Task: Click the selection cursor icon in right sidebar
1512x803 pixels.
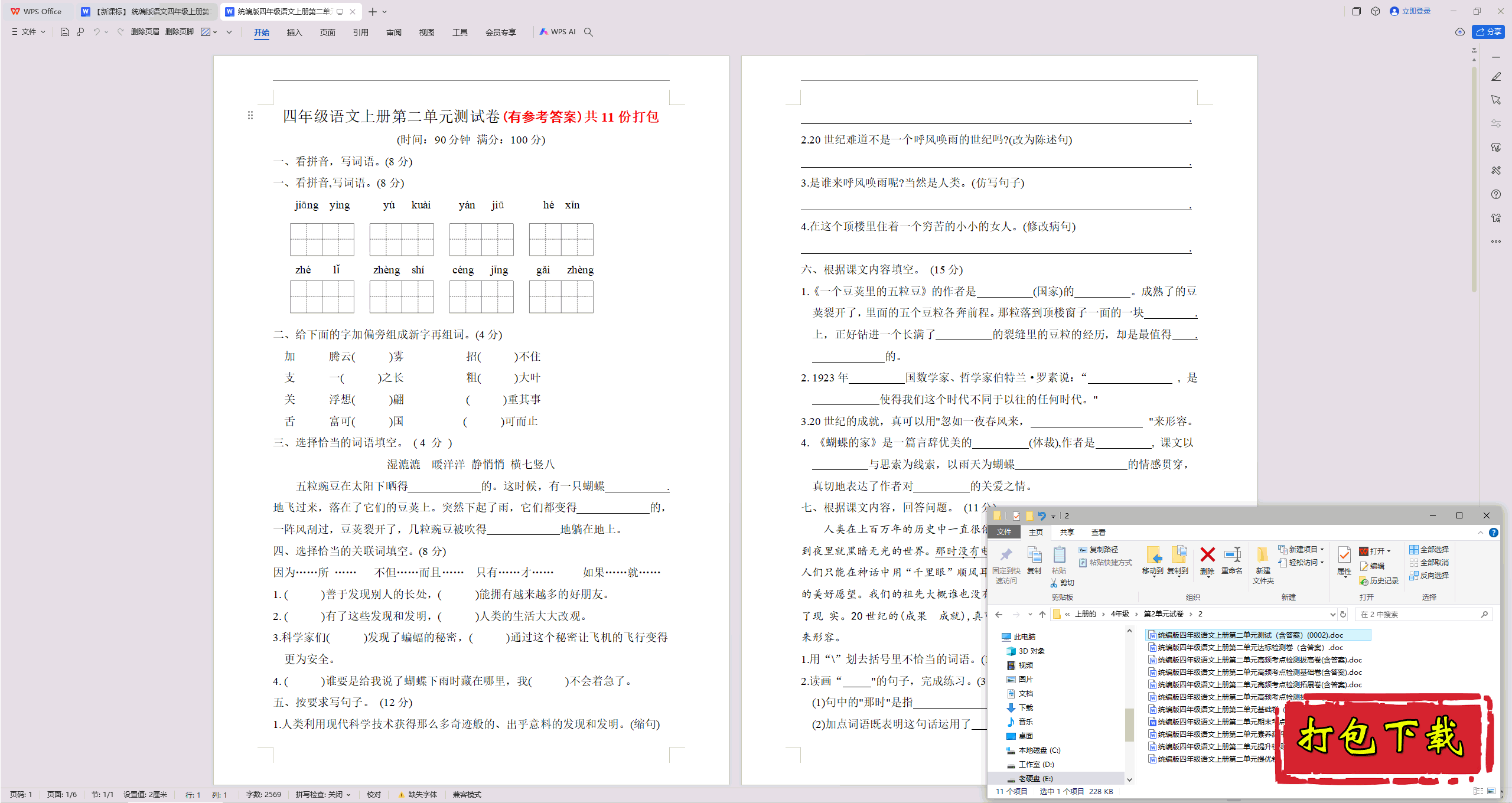Action: pos(1496,100)
